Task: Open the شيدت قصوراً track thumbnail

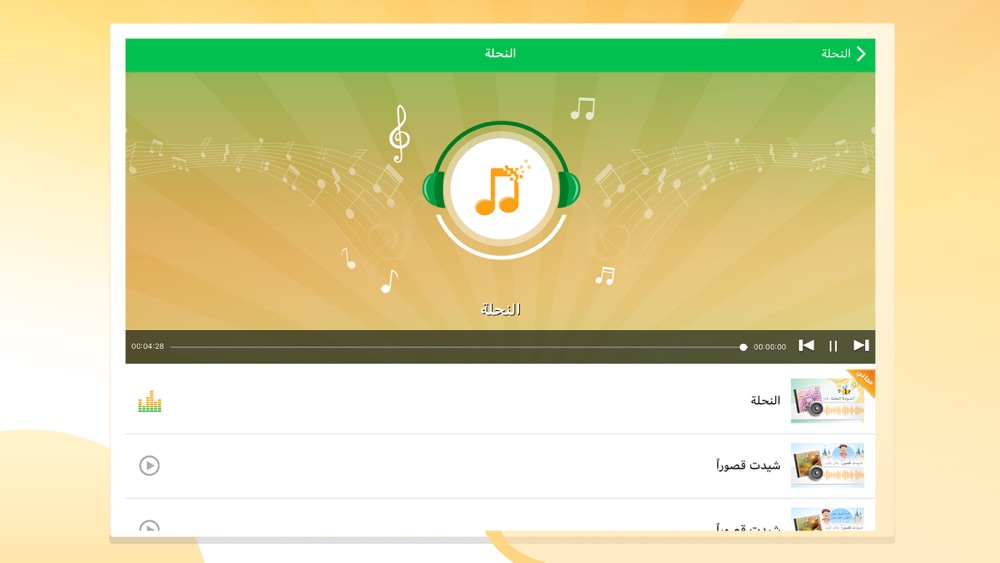Action: point(828,465)
